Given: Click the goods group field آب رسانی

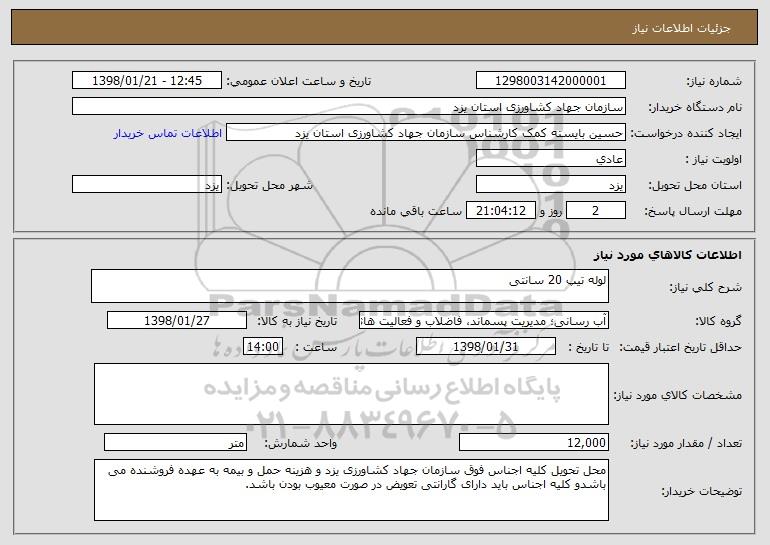Looking at the screenshot, I should (484, 321).
